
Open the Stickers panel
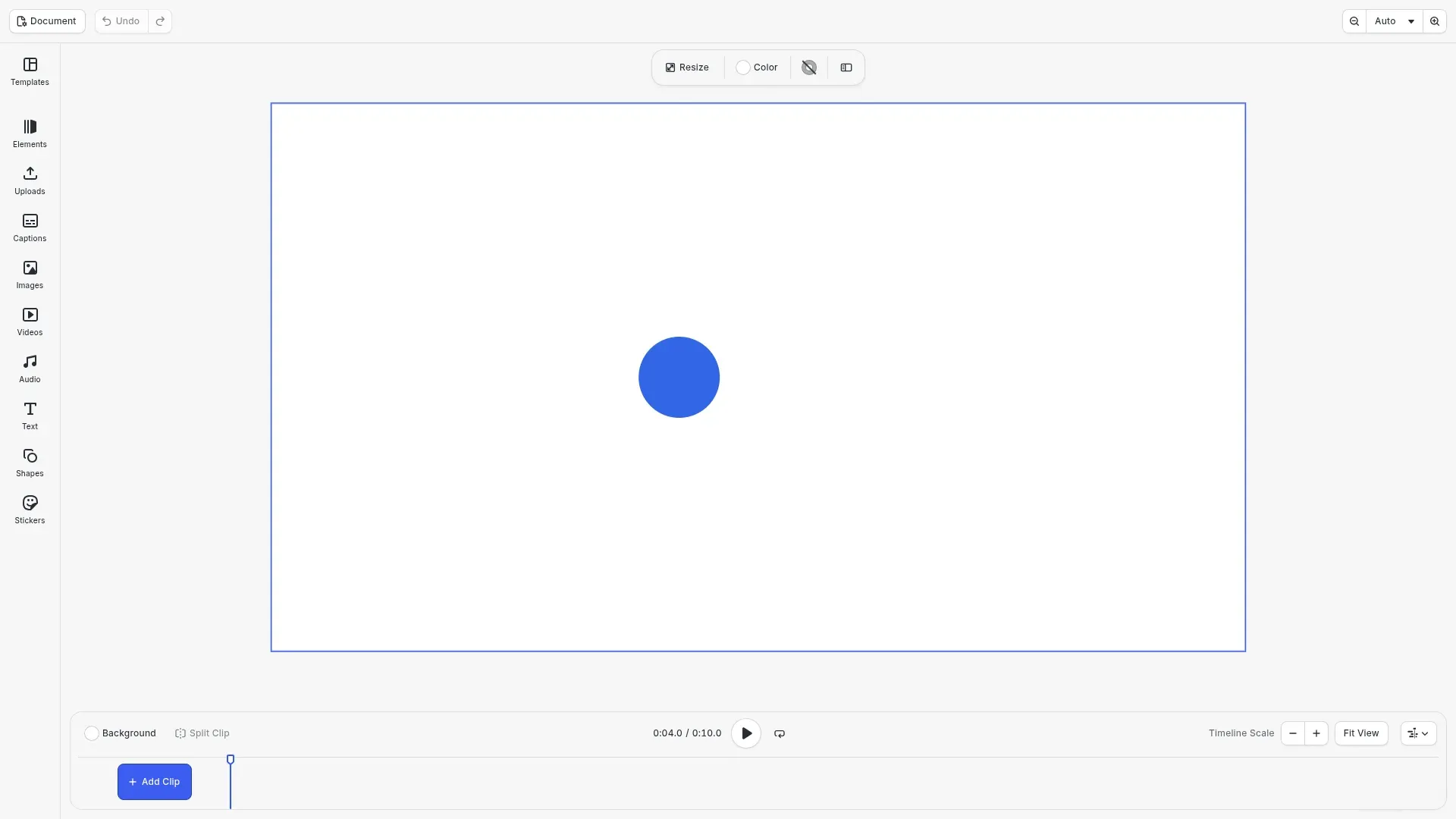point(30,510)
